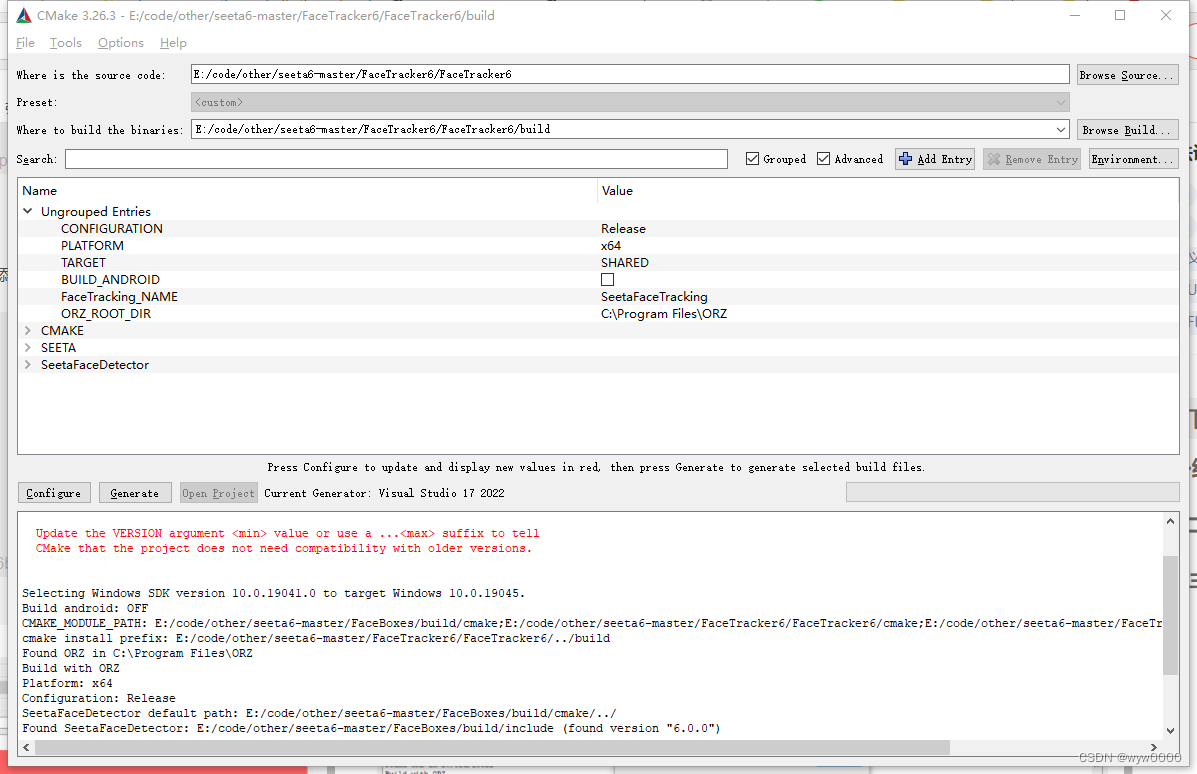Select the ORZ_ROOT_DIR entry

click(x=106, y=314)
